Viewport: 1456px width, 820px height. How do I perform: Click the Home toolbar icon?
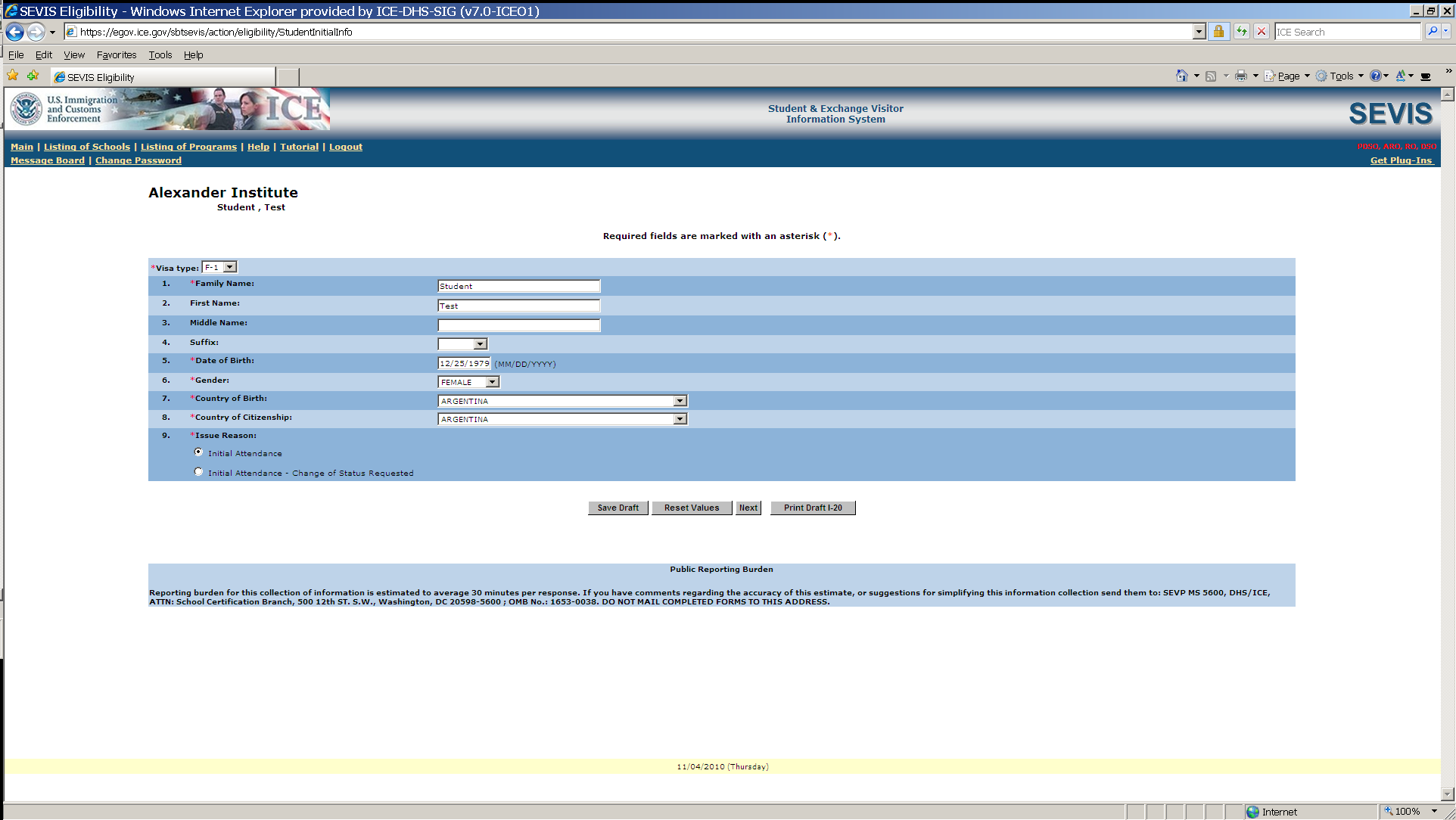(x=1181, y=76)
